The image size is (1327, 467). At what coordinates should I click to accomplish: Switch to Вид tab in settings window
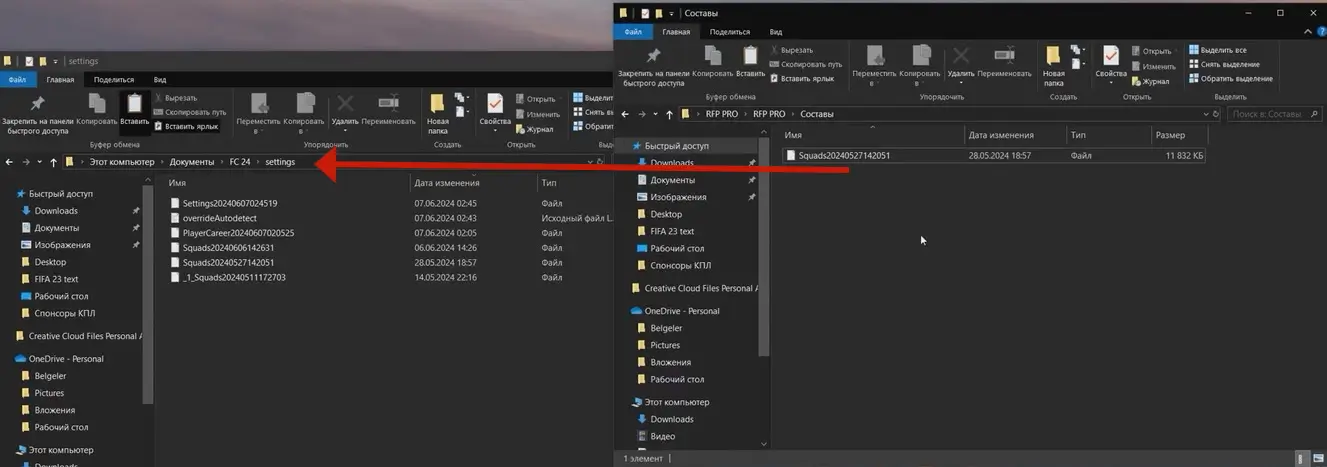pyautogui.click(x=160, y=80)
